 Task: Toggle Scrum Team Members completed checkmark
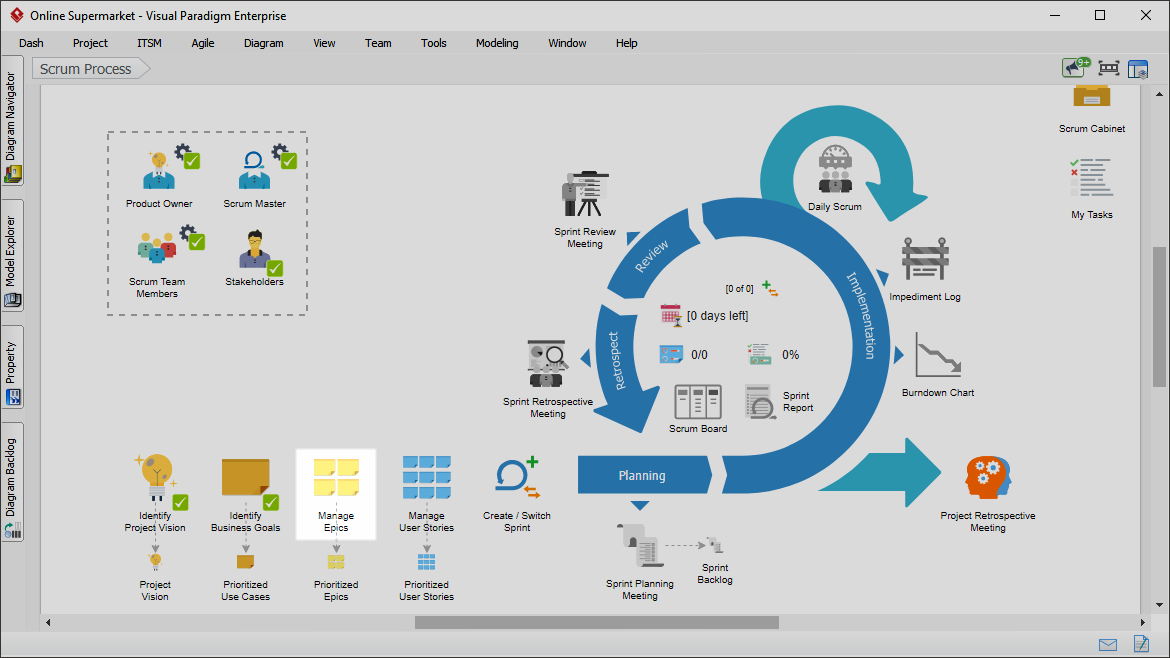tap(196, 242)
